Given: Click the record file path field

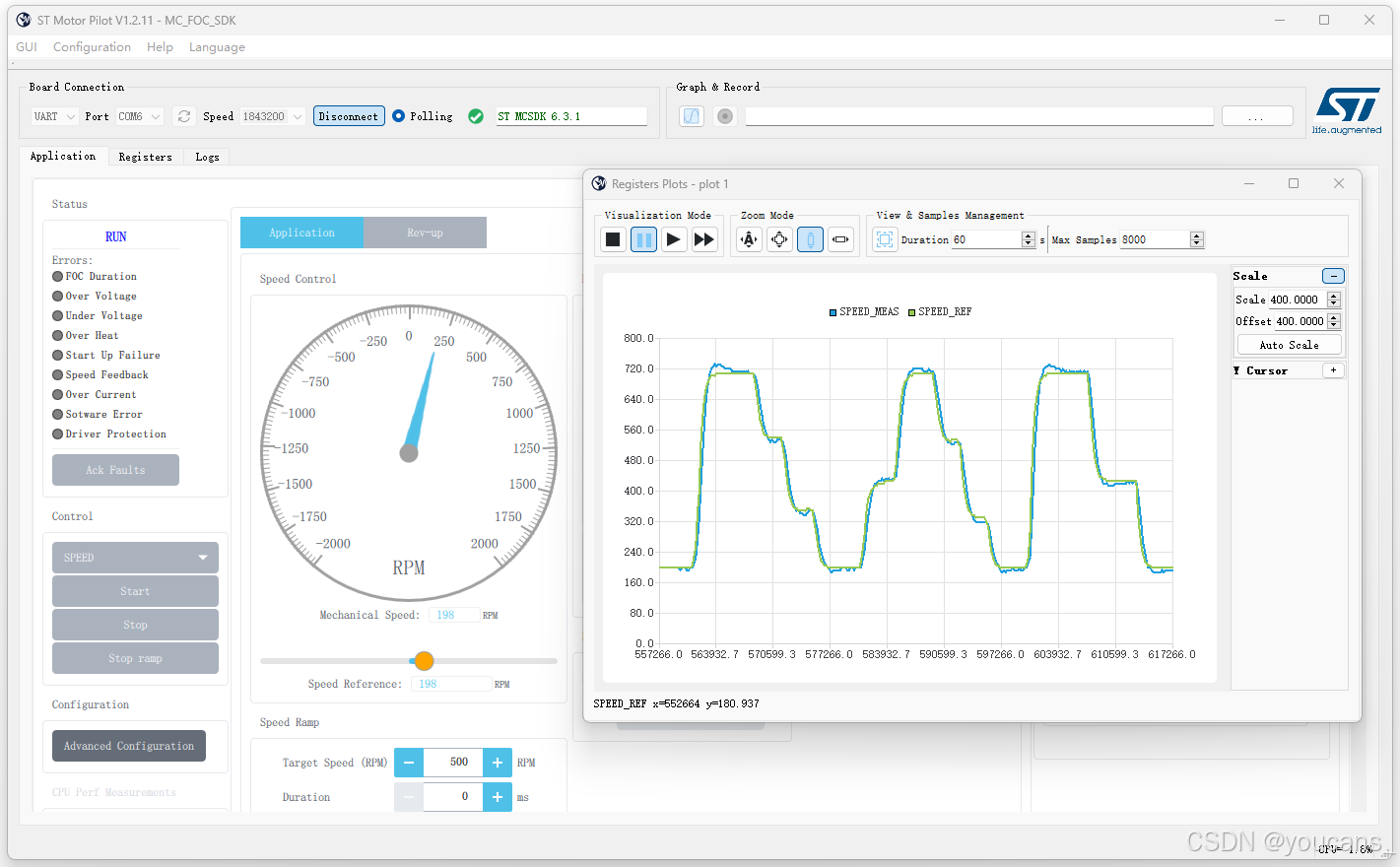Looking at the screenshot, I should (x=979, y=116).
